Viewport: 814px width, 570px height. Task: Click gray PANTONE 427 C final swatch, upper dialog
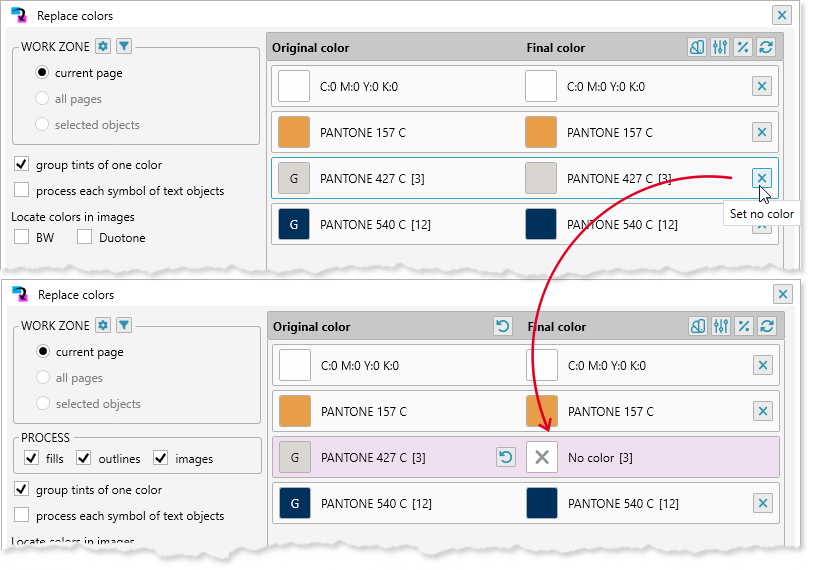point(541,178)
